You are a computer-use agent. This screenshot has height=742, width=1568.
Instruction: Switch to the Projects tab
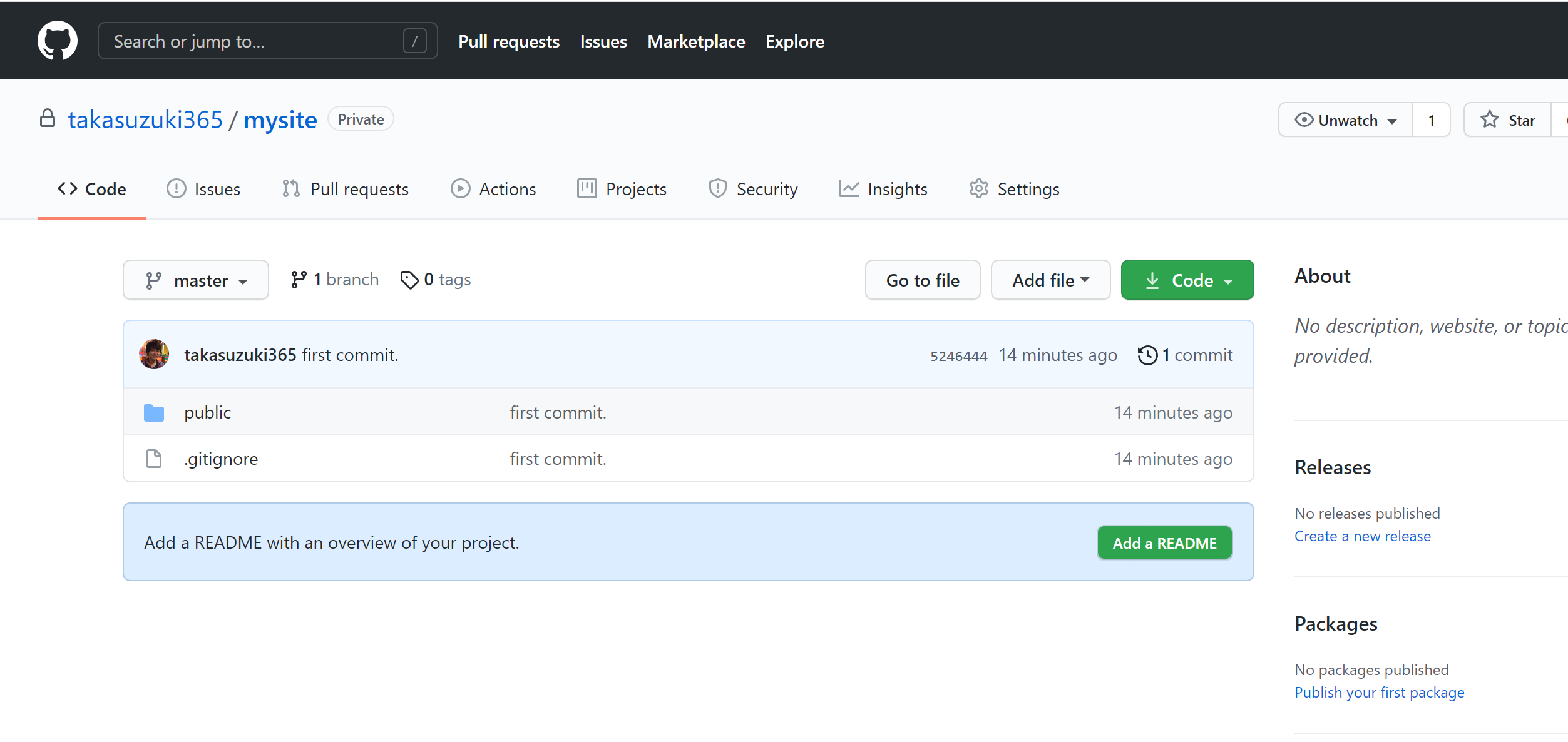622,189
